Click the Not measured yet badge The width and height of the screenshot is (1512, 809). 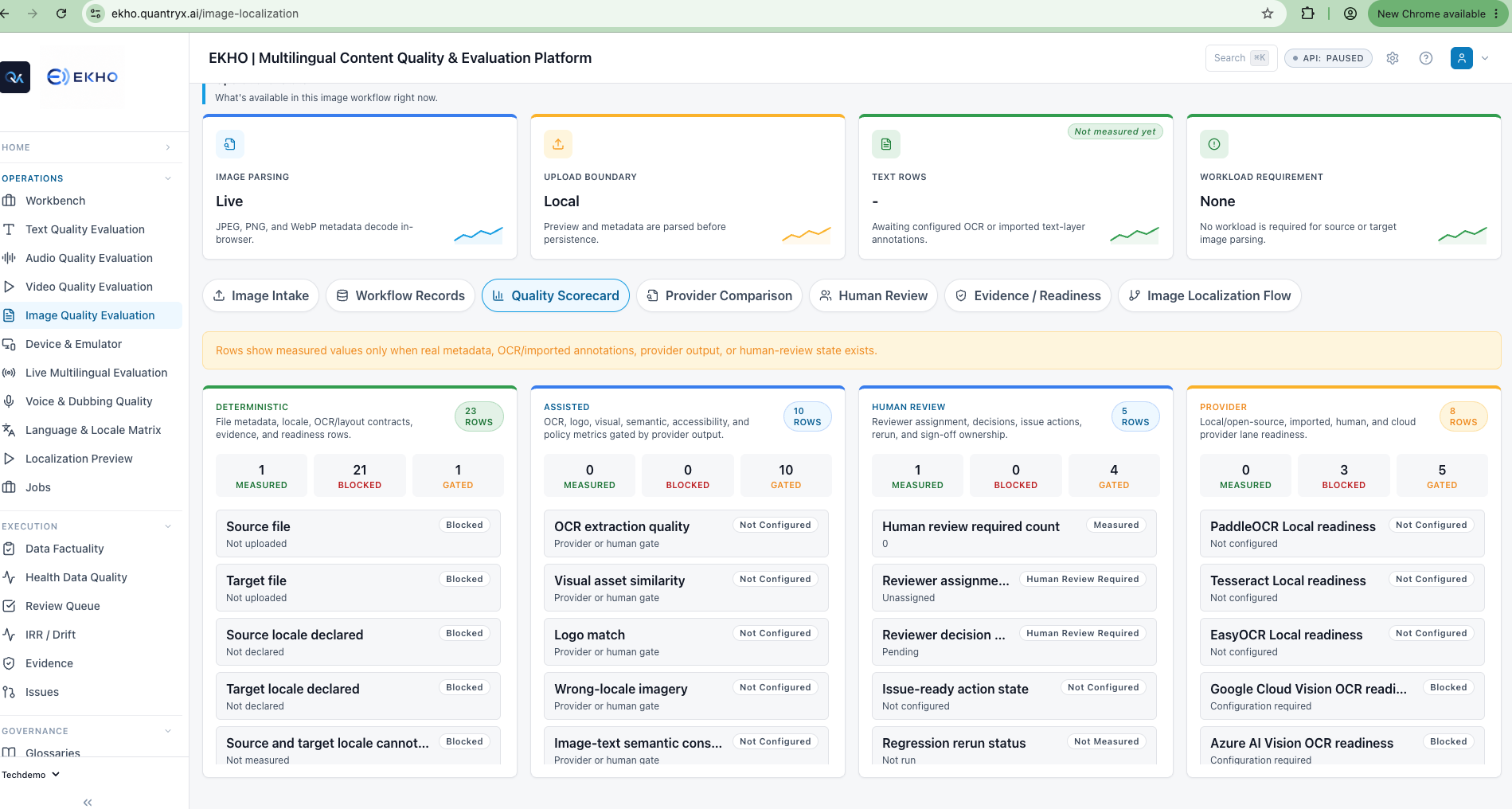1115,131
